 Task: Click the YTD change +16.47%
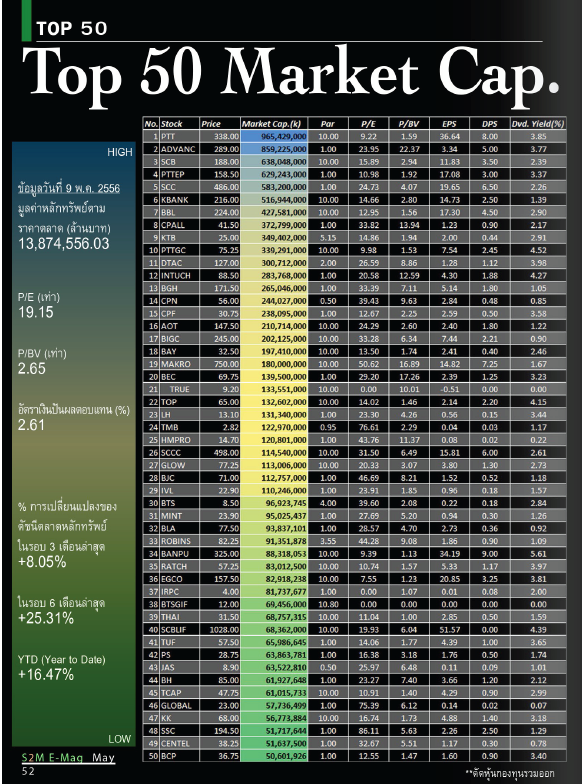tap(46, 674)
